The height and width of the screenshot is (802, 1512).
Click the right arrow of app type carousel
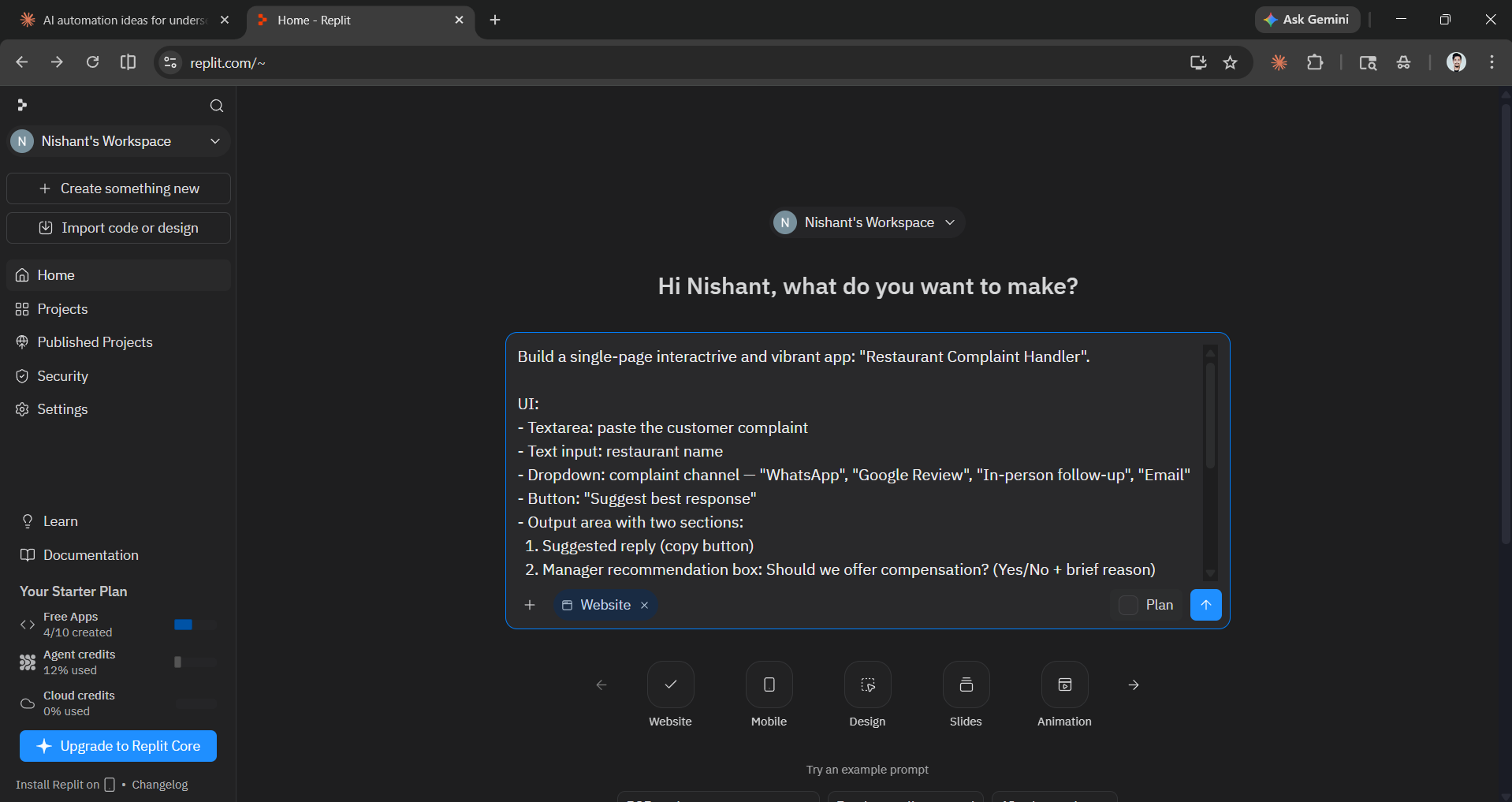coord(1134,684)
